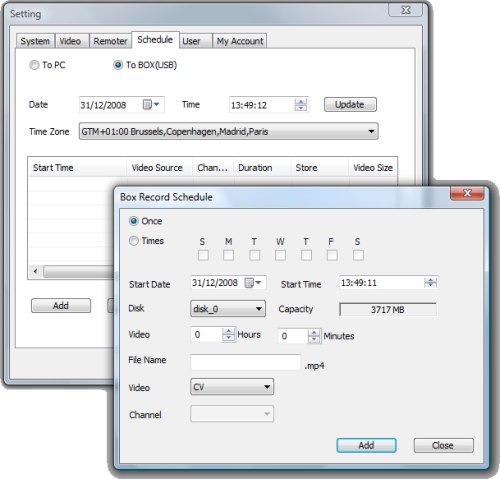
Task: Click the scrollbar left arrow in schedule list
Action: (x=35, y=271)
